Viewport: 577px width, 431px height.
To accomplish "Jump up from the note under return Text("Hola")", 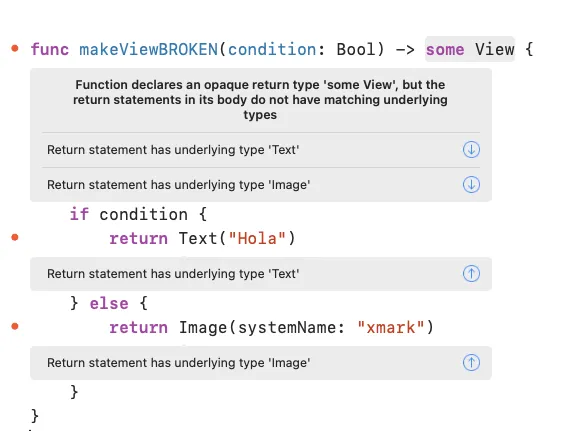I will point(471,274).
